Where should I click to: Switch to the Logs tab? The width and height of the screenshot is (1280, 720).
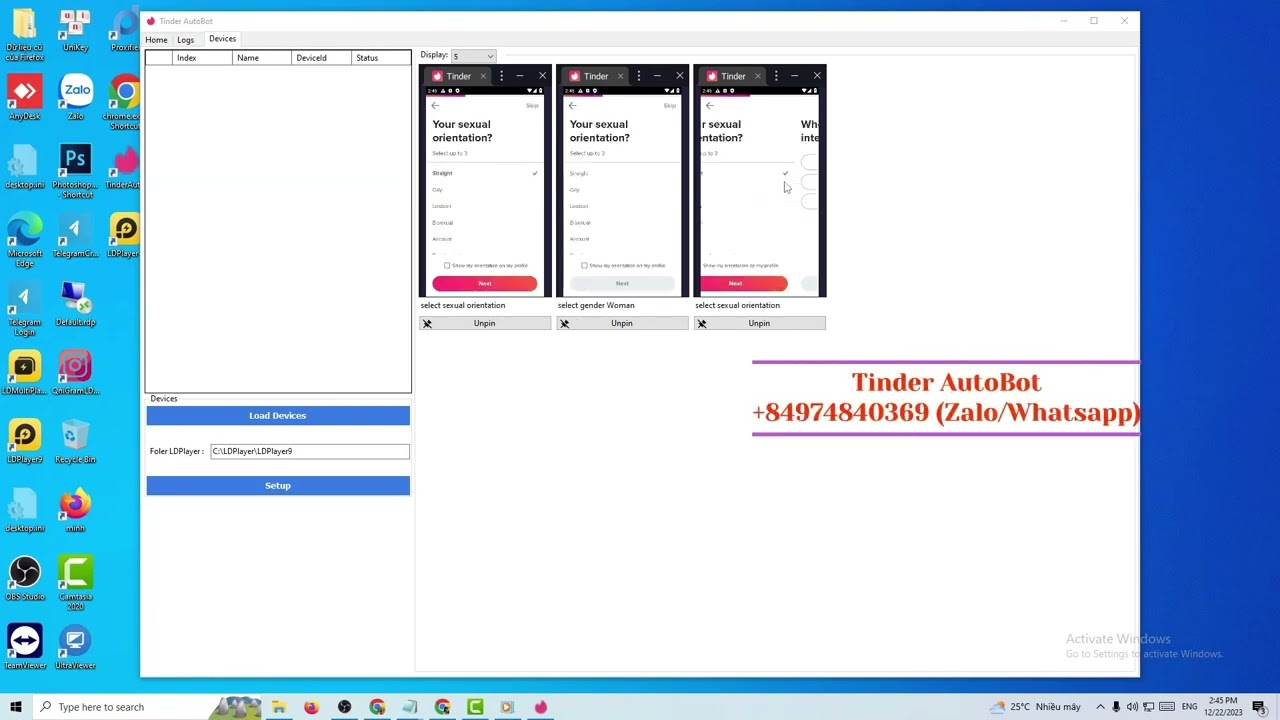coord(186,40)
